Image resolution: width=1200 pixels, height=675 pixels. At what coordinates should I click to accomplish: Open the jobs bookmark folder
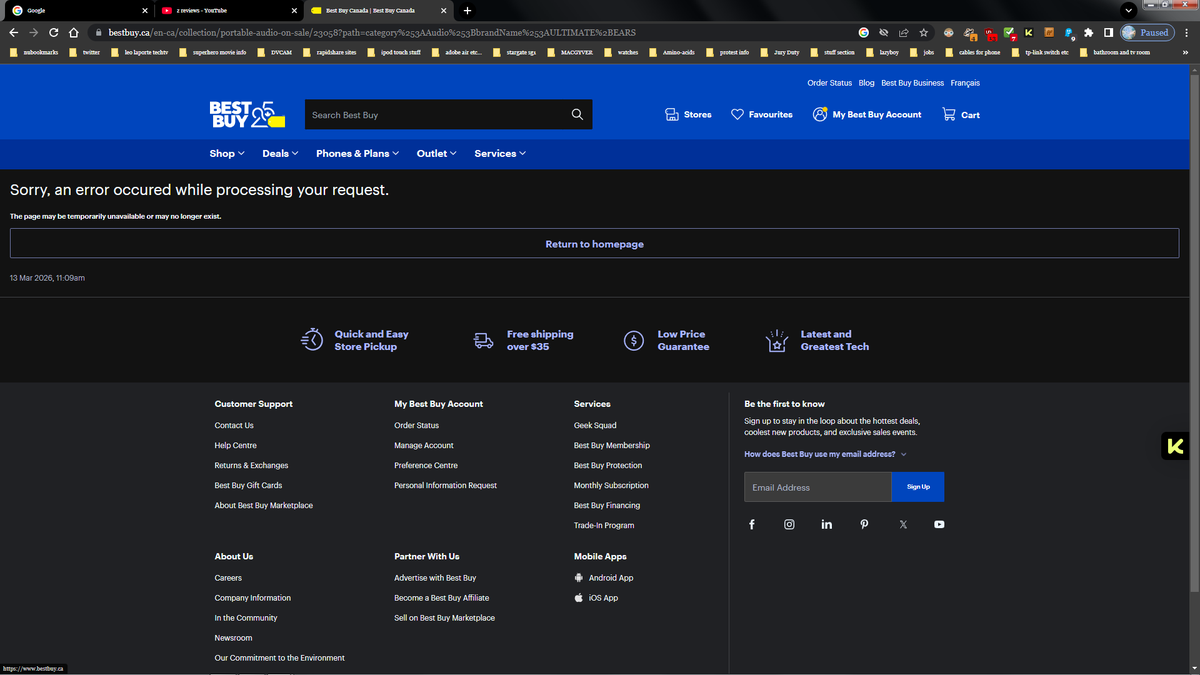(x=921, y=52)
